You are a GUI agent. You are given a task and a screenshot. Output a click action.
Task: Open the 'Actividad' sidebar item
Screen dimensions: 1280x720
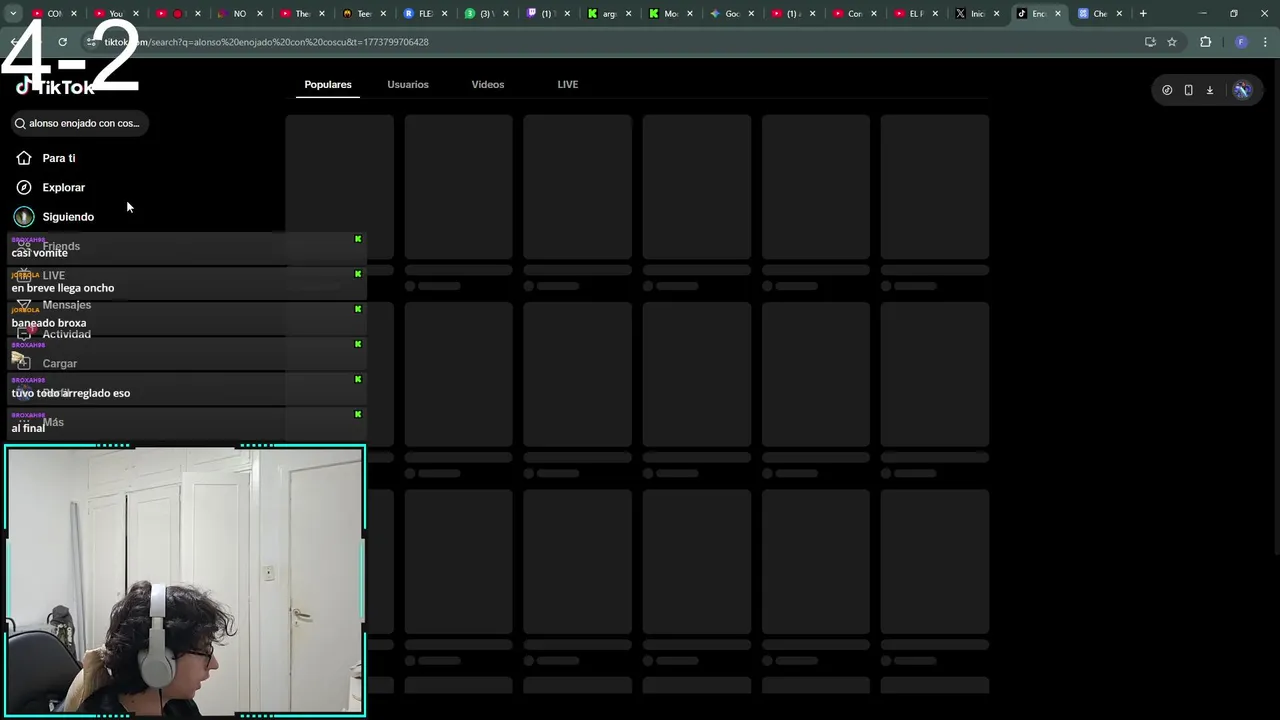[53, 334]
